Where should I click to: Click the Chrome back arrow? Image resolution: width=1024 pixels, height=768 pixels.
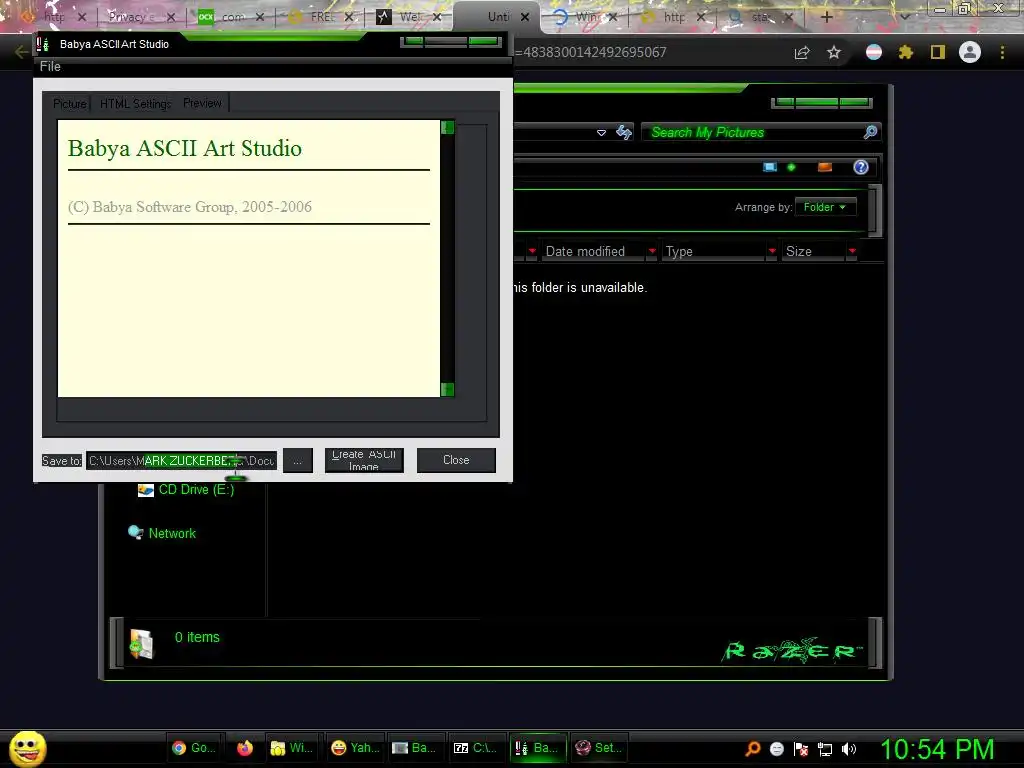click(21, 52)
